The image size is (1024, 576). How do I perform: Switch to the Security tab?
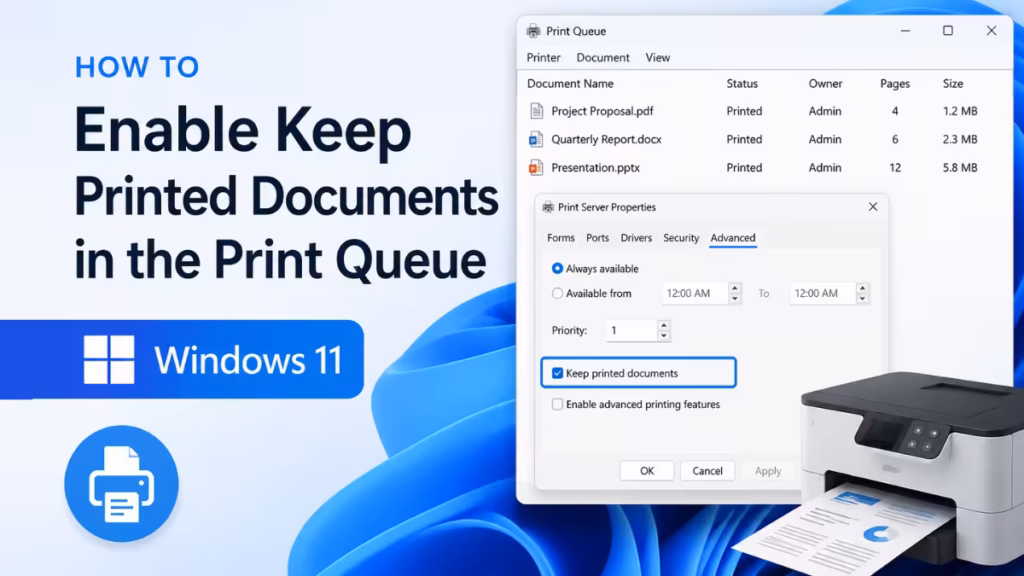[681, 238]
